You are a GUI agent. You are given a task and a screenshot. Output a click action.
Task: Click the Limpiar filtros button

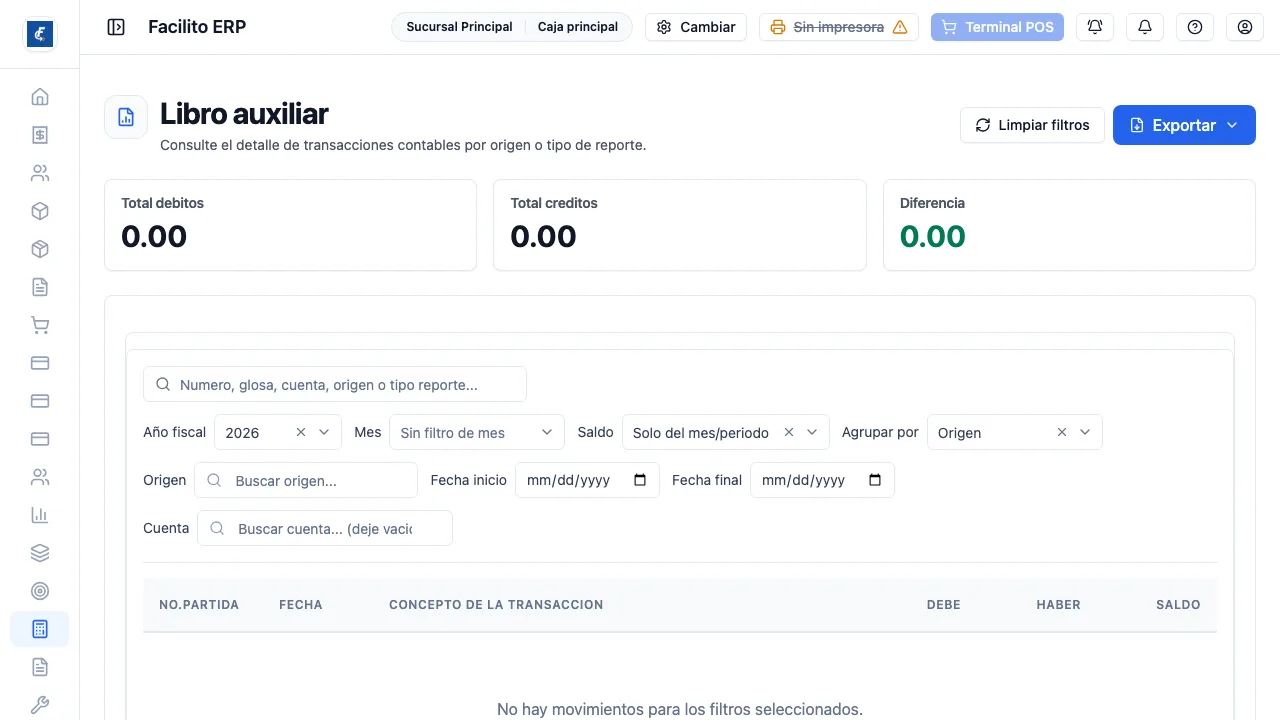coord(1032,125)
